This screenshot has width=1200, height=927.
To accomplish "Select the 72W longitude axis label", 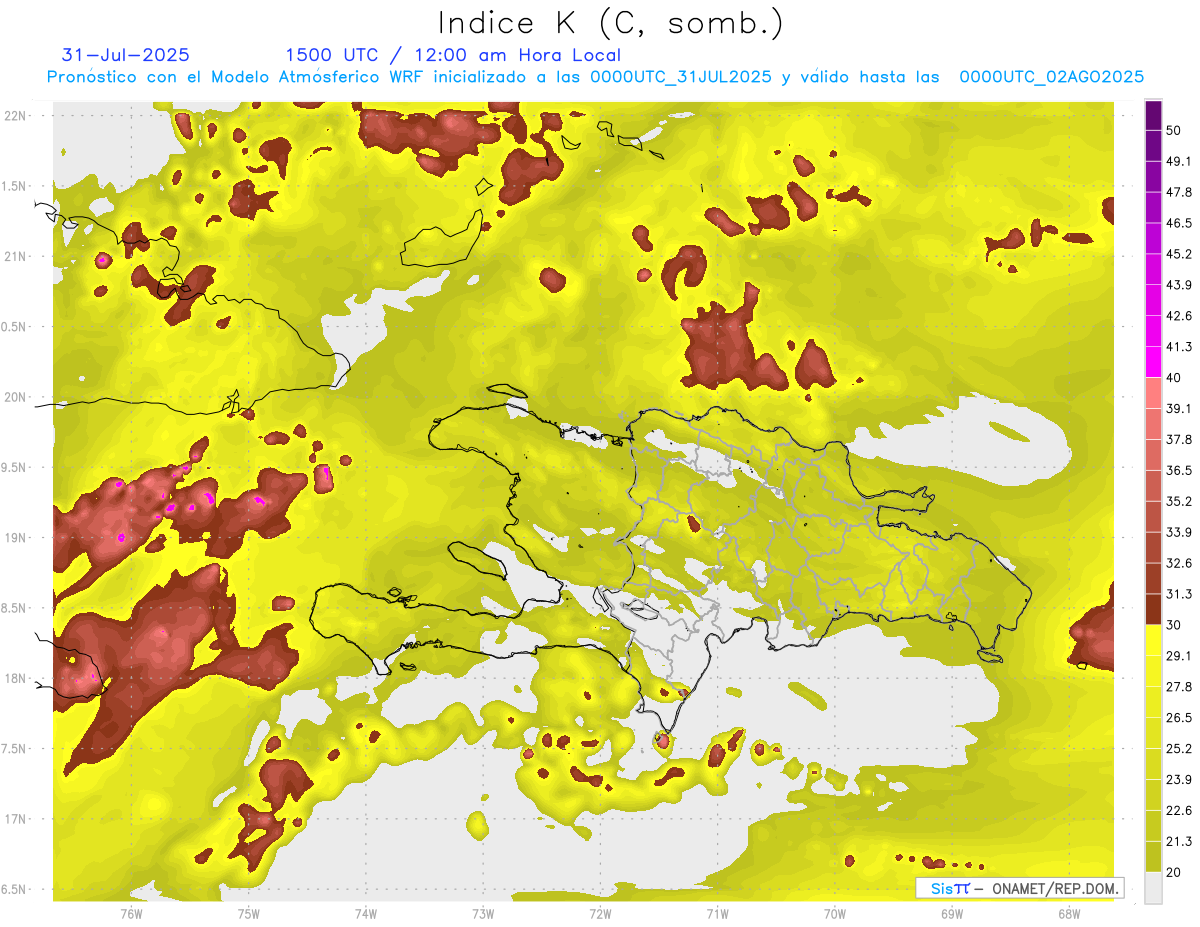I will coord(600,912).
